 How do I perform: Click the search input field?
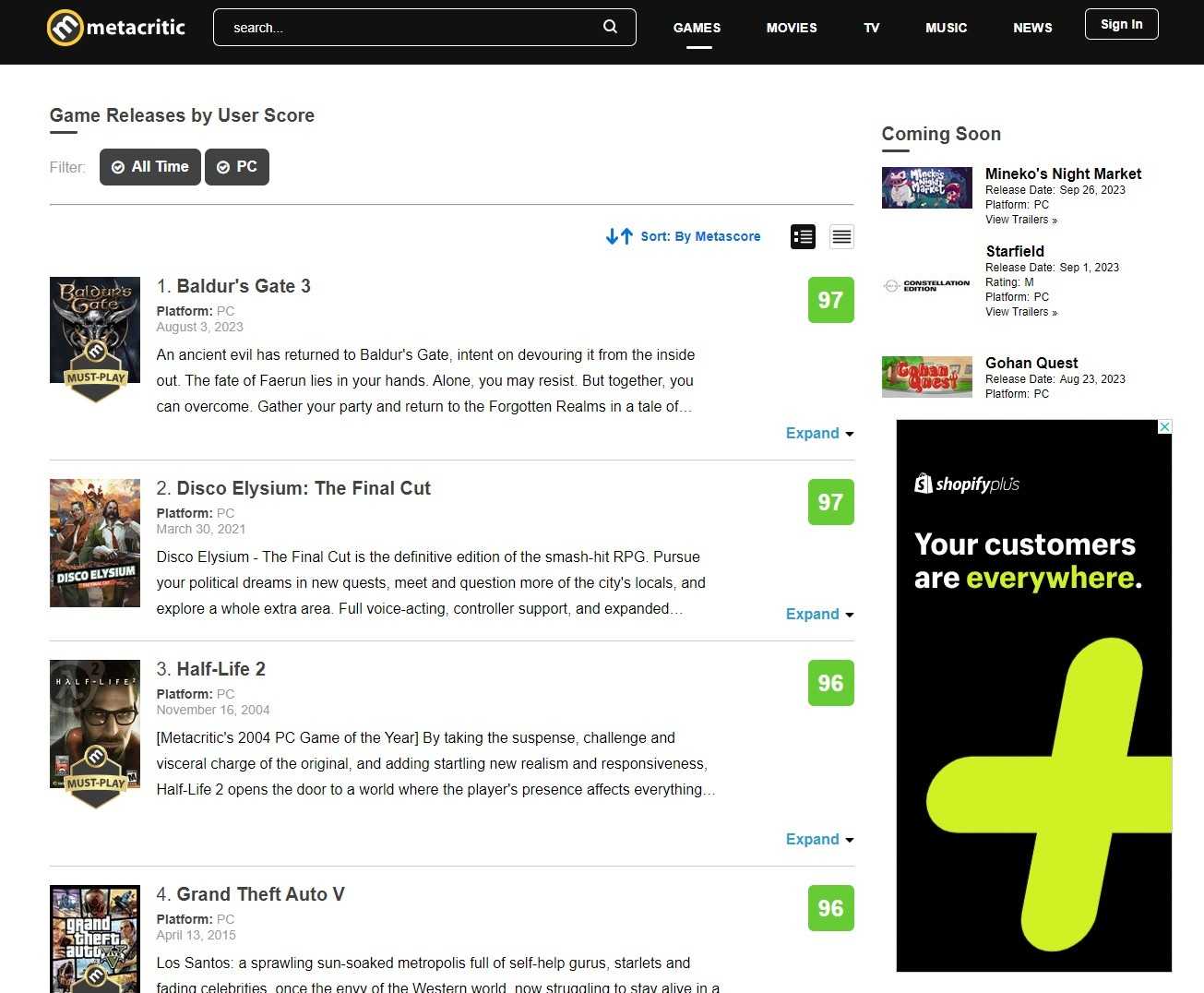(x=411, y=28)
